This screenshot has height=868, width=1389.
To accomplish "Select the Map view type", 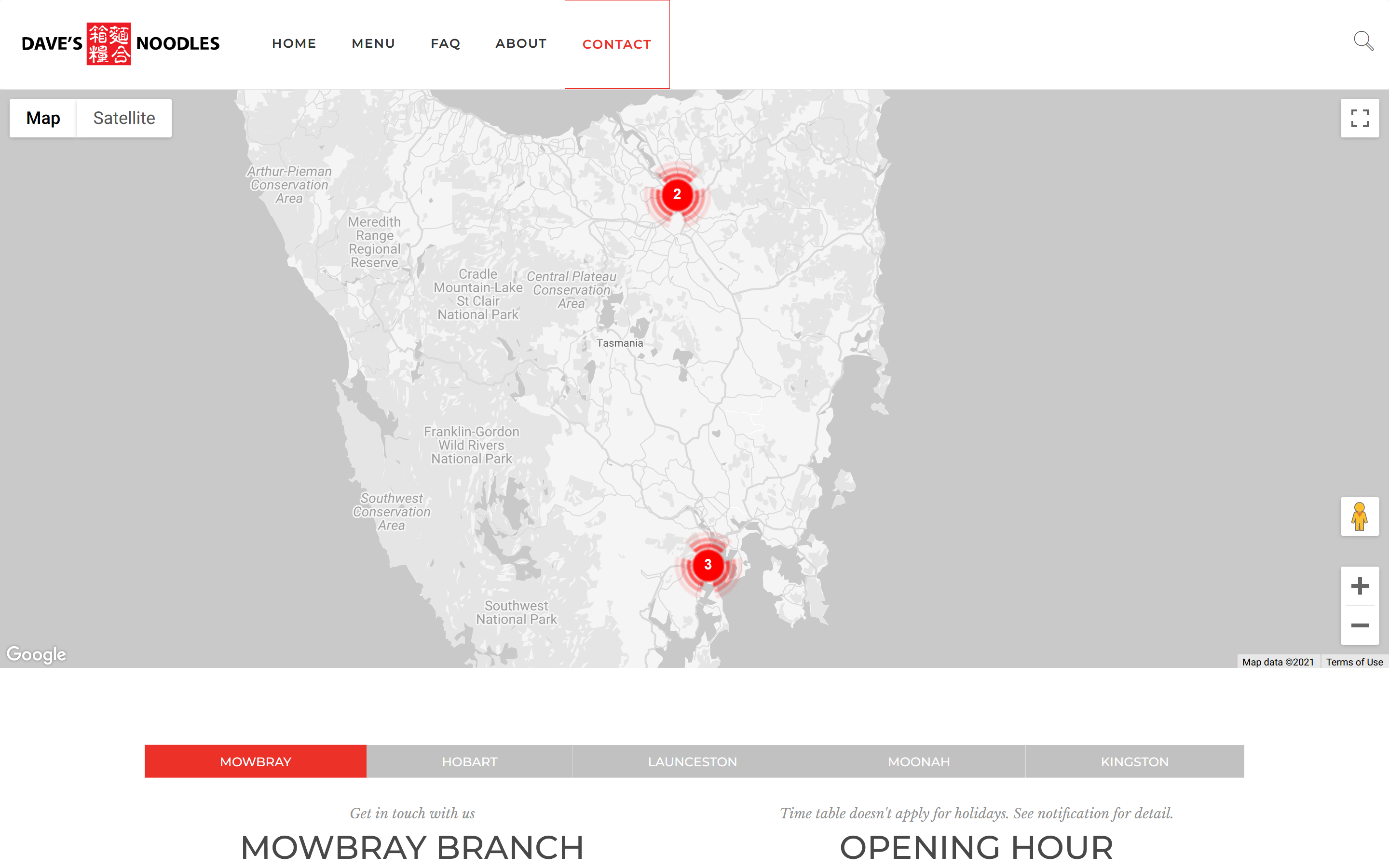I will 43,118.
